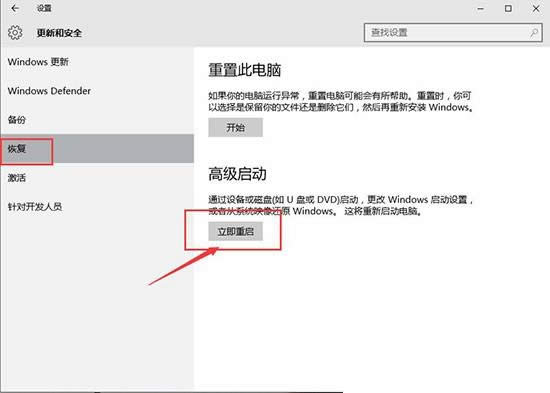Image resolution: width=550 pixels, height=393 pixels.
Task: Minimize the settings window
Action: (x=481, y=8)
